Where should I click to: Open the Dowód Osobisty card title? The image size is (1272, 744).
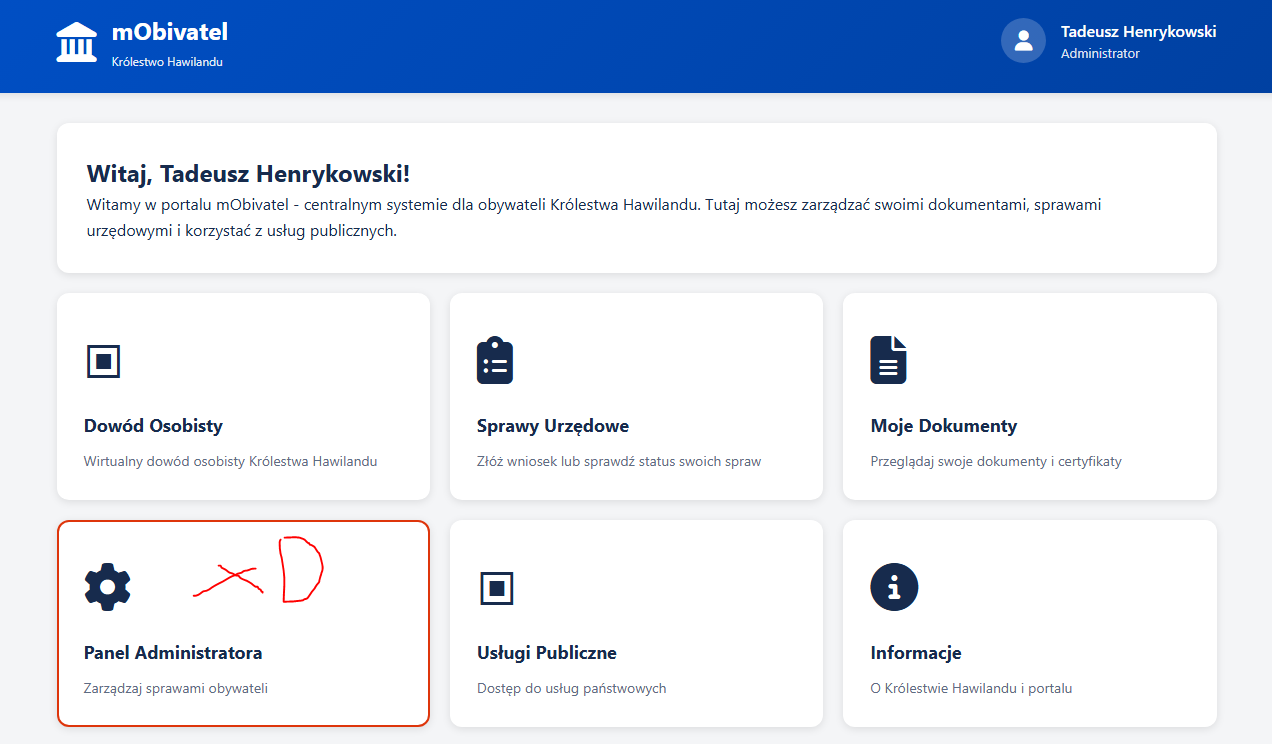(x=153, y=426)
